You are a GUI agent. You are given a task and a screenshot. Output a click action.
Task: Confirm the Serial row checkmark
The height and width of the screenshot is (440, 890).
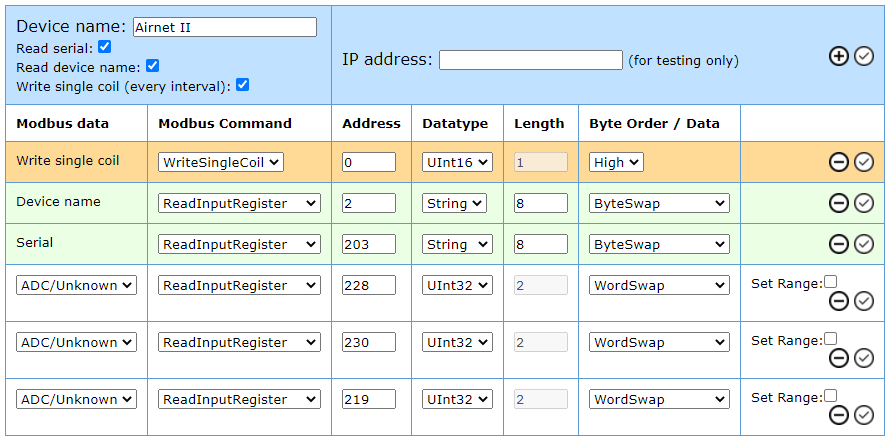(864, 244)
